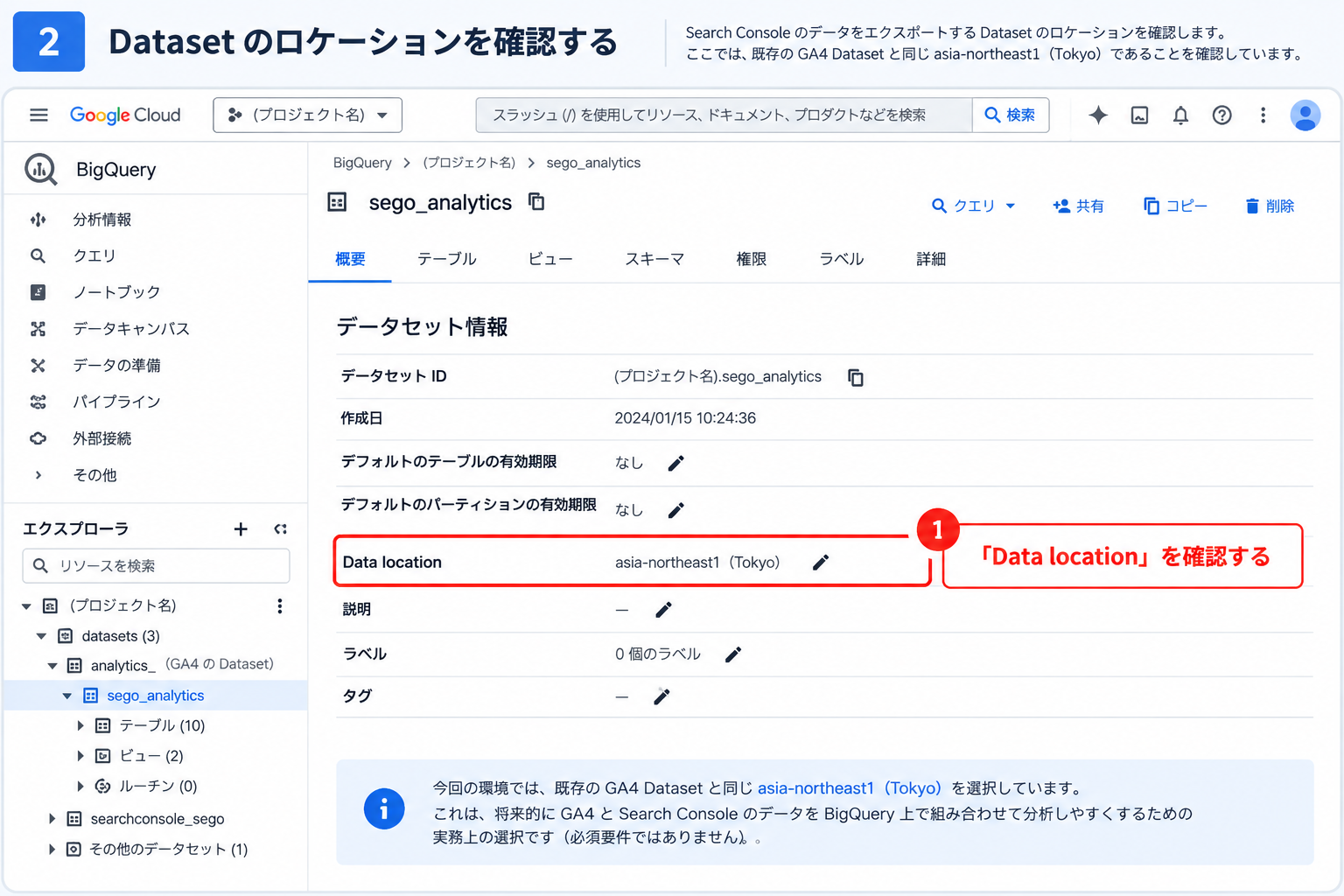This screenshot has width=1344, height=896.
Task: Open パイプライン in sidebar
Action: [116, 402]
